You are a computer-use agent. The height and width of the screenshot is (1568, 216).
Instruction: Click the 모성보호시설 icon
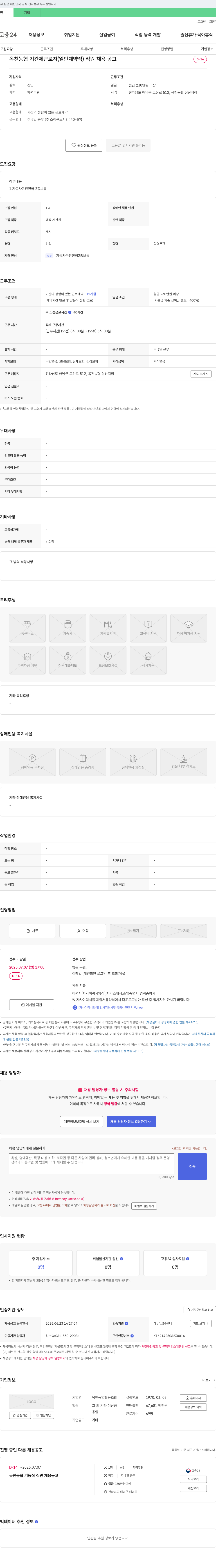(x=108, y=661)
